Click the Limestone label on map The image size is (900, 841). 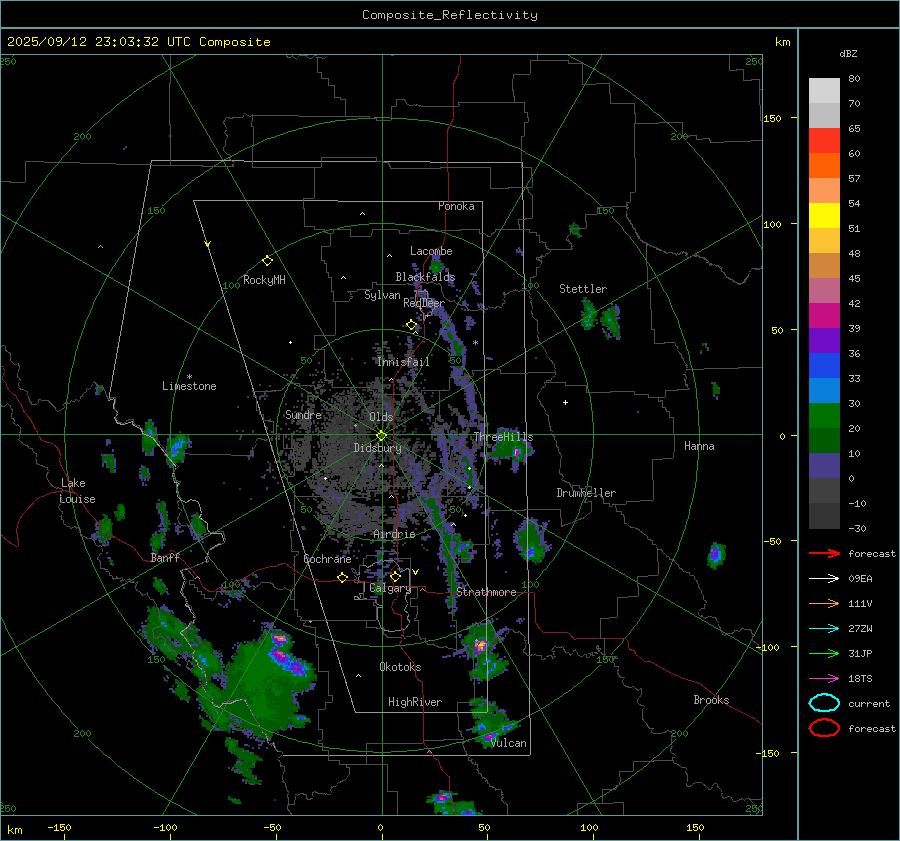tap(189, 386)
